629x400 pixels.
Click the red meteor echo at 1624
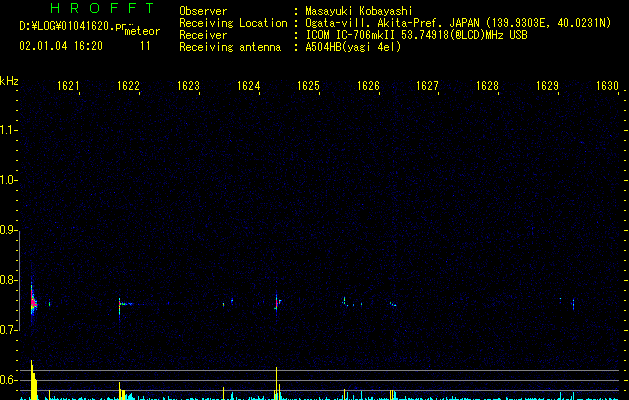tap(276, 302)
